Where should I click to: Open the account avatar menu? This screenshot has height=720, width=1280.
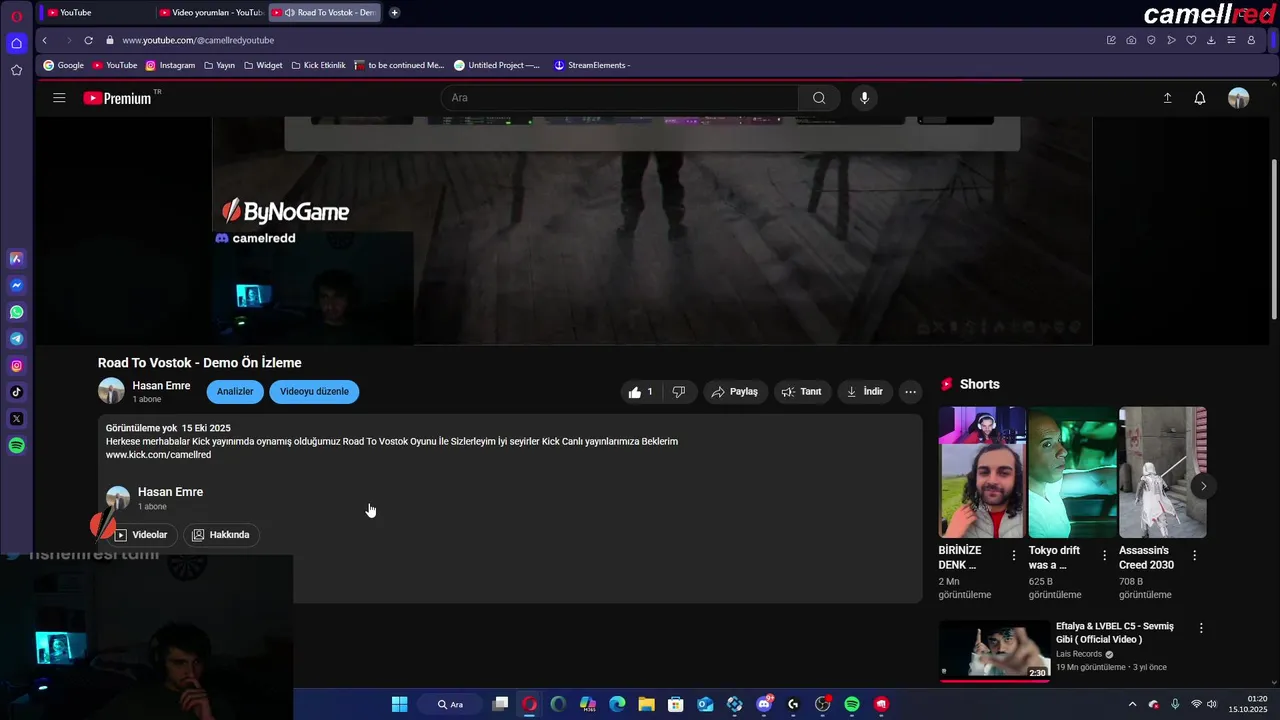(1238, 98)
